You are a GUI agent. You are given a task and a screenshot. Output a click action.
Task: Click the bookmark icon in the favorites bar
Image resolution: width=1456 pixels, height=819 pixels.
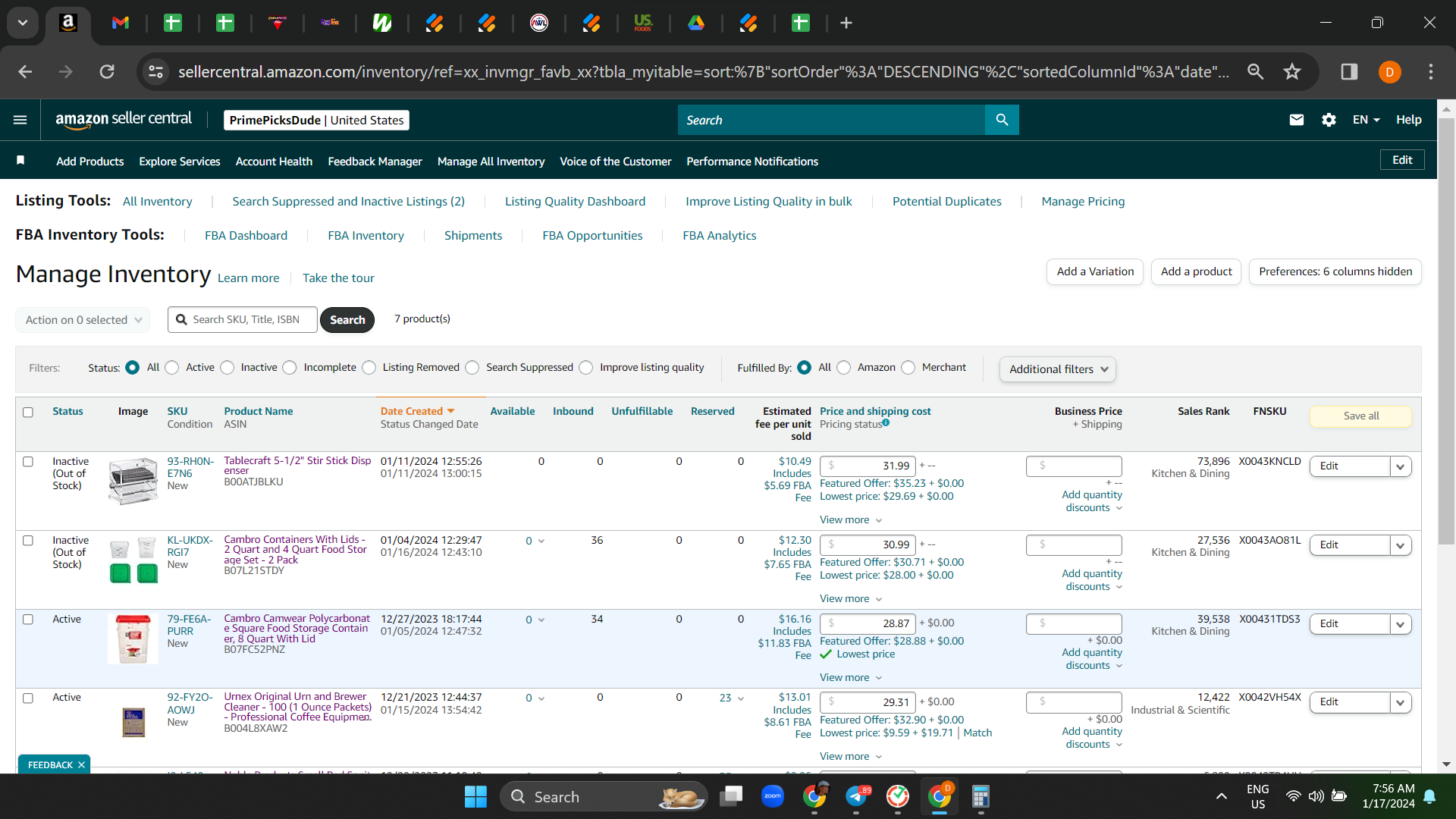(20, 161)
